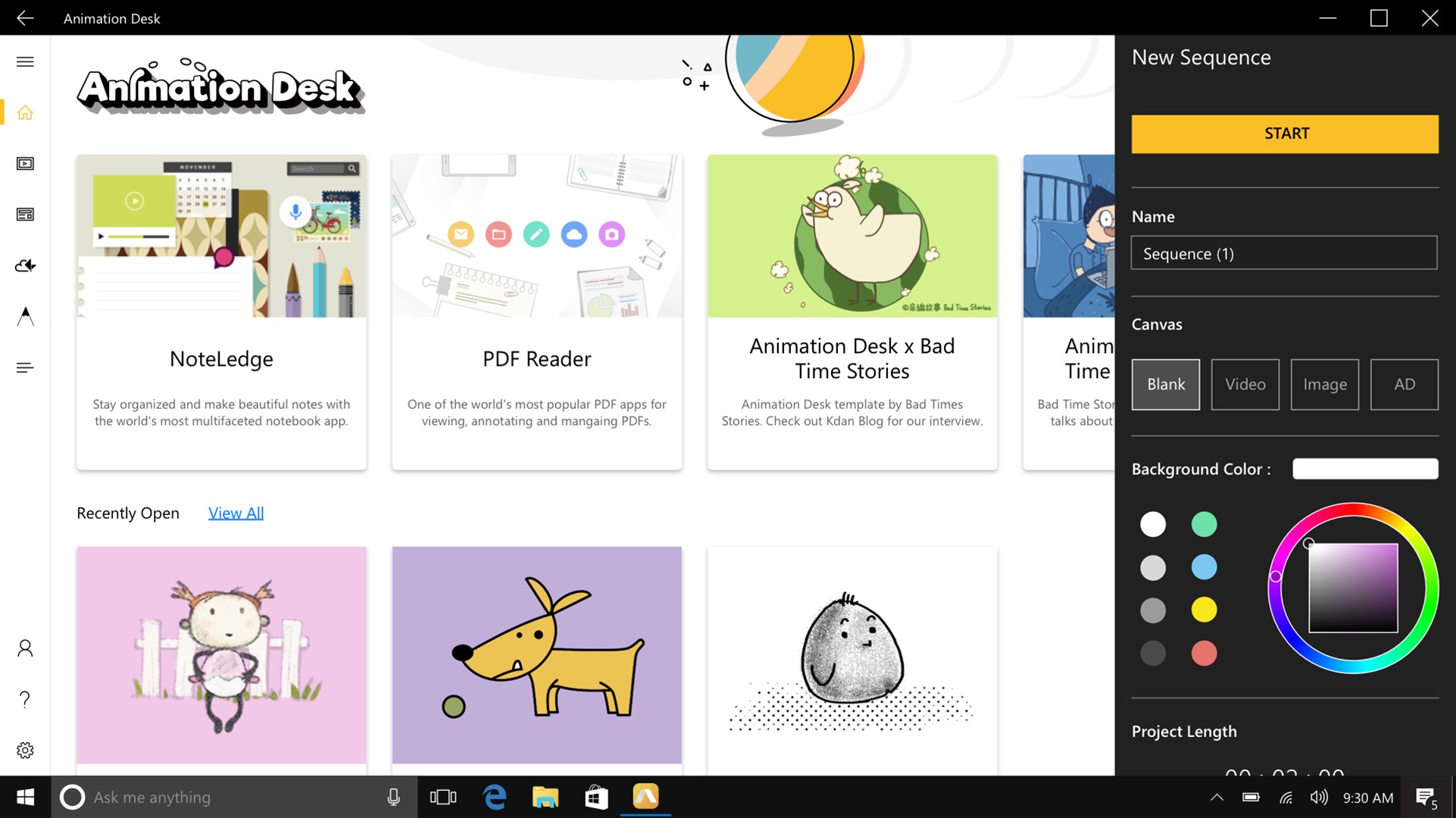Click the Ask me anything search box
This screenshot has height=818, width=1456.
(x=235, y=797)
